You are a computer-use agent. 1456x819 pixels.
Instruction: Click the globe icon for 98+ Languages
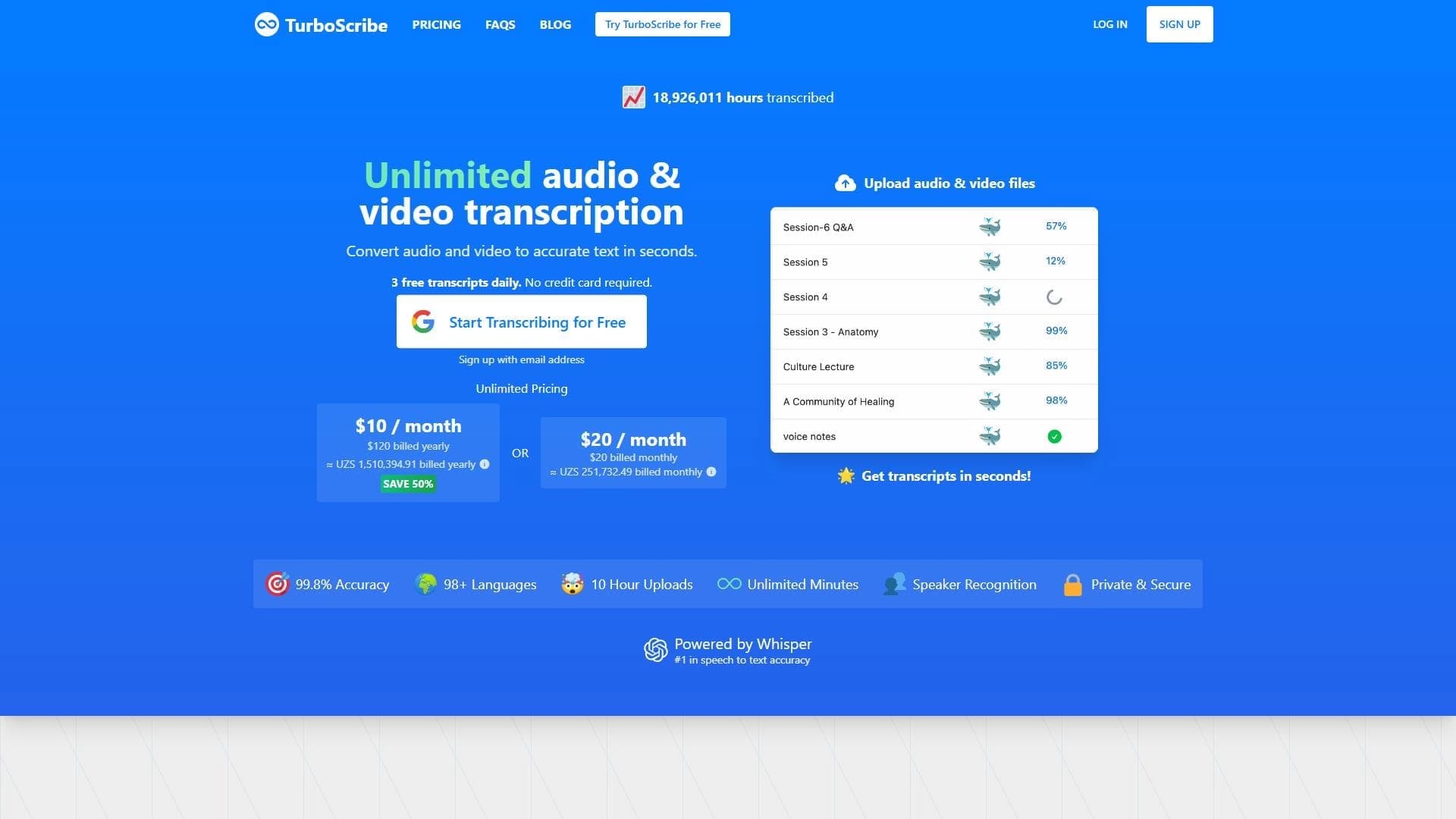(426, 584)
